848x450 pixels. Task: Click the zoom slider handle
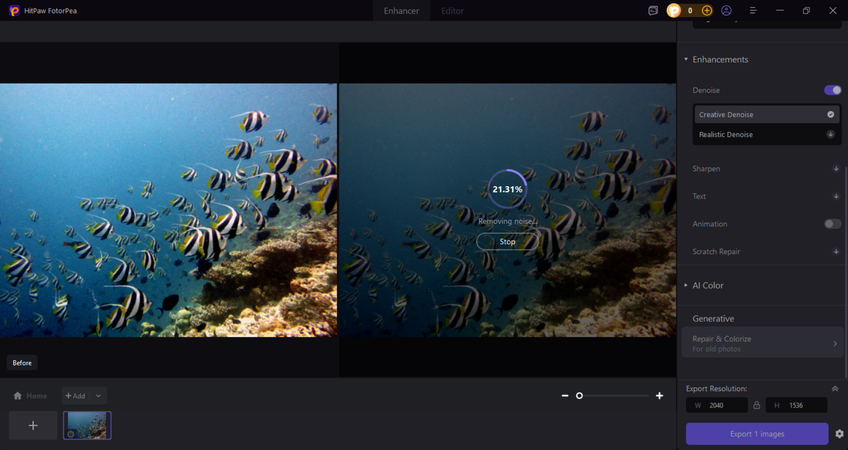pyautogui.click(x=579, y=396)
